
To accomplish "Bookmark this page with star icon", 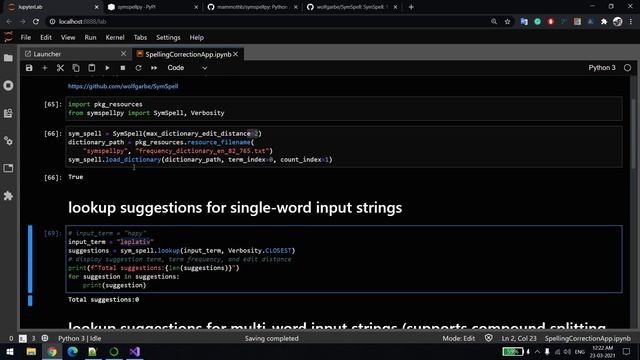I will [507, 22].
